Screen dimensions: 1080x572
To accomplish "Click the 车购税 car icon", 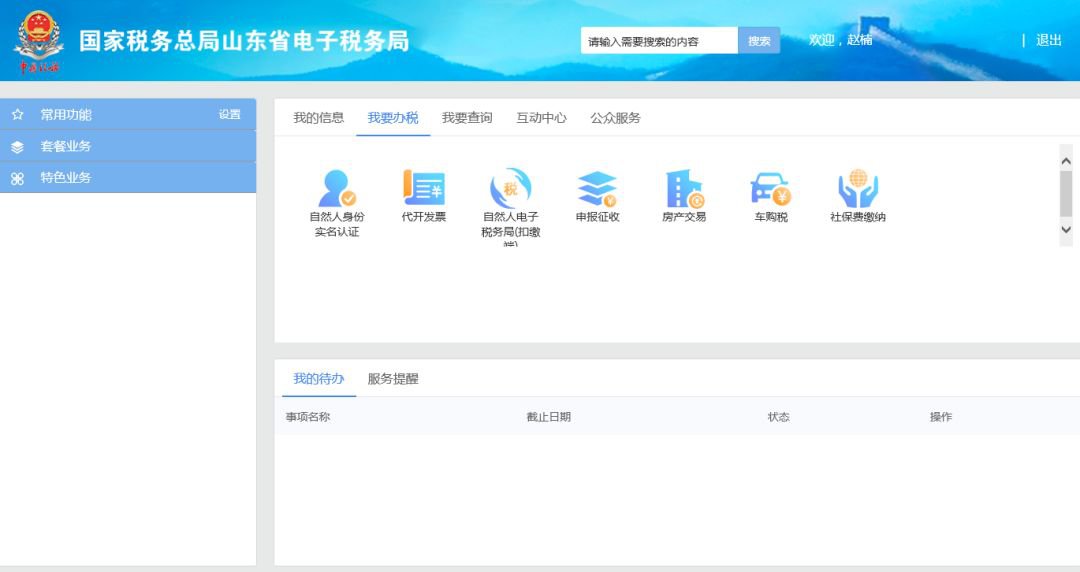I will click(770, 189).
